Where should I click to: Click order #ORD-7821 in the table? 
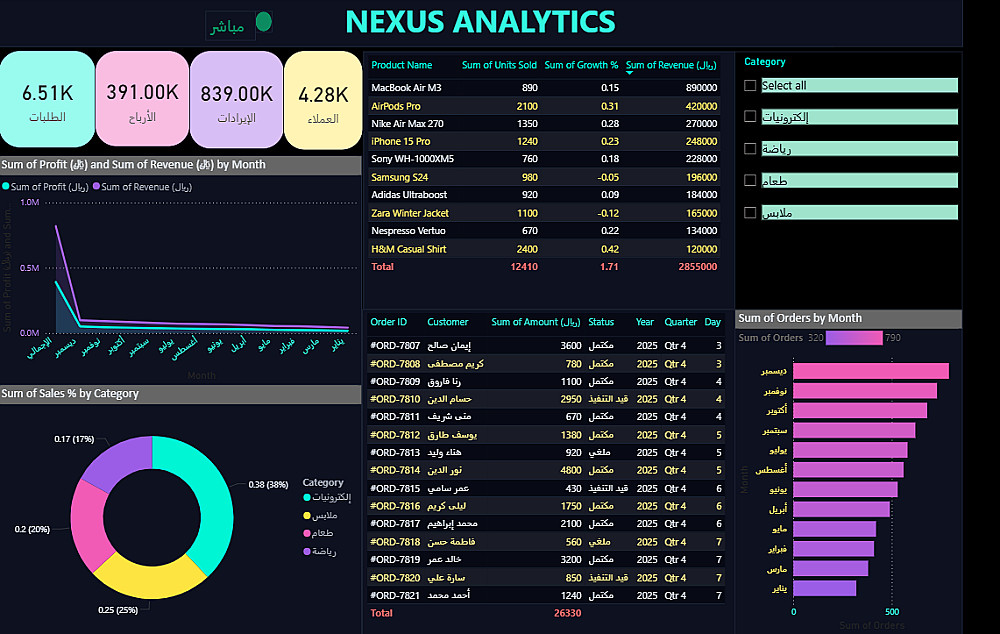click(x=395, y=595)
